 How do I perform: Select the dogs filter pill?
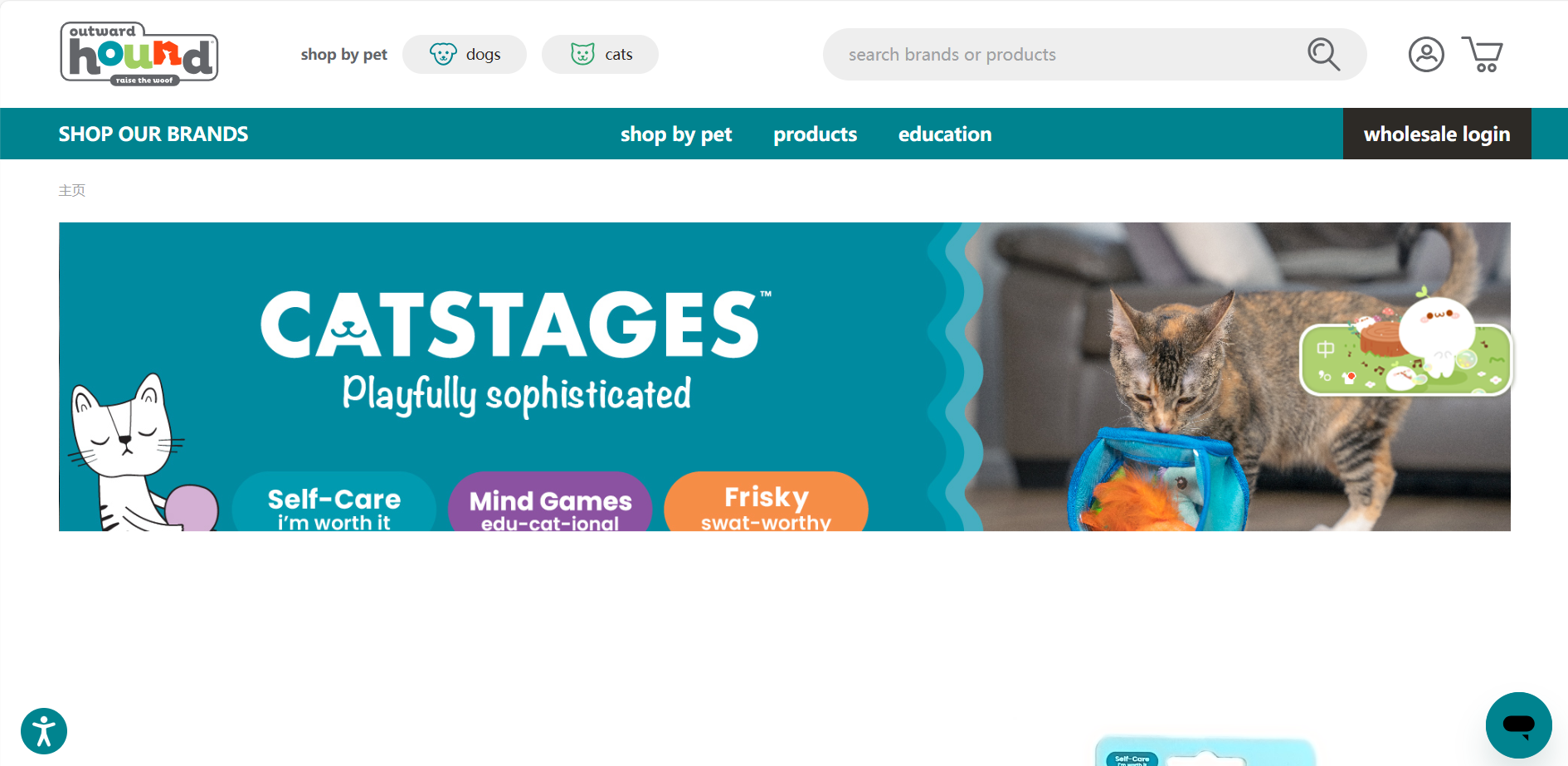[x=465, y=54]
